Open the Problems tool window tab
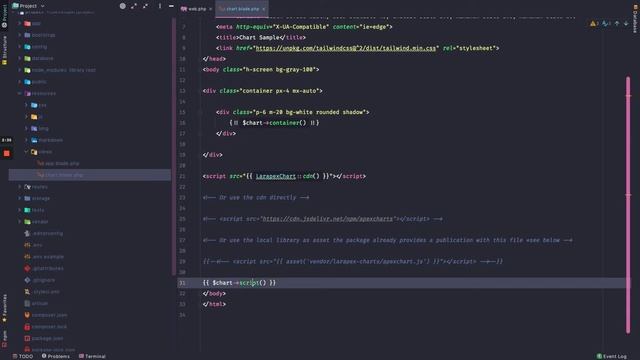 [56, 356]
